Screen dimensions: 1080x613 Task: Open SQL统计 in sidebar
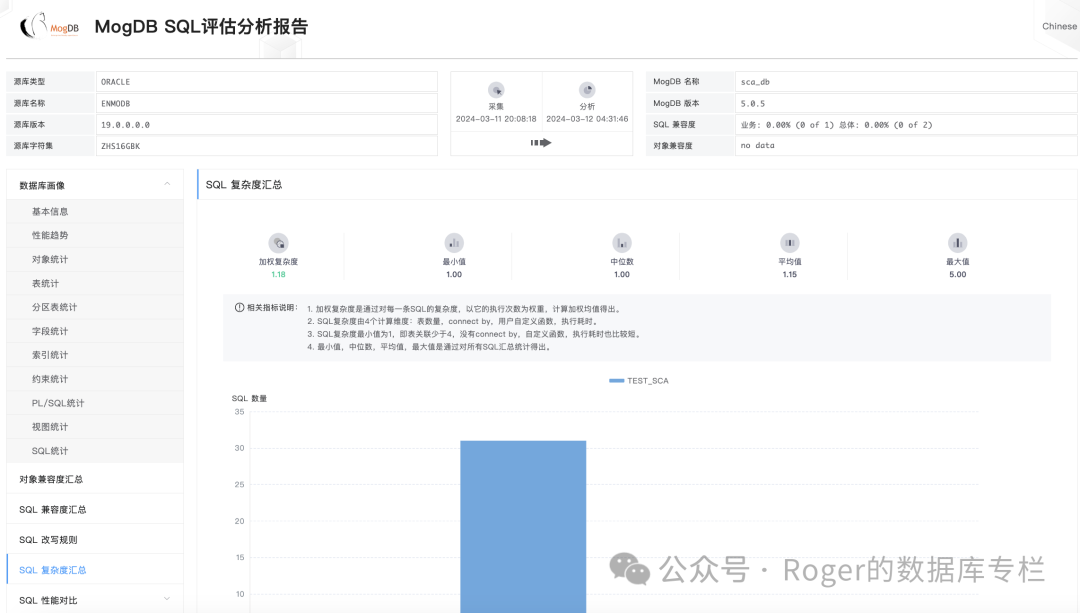click(95, 451)
